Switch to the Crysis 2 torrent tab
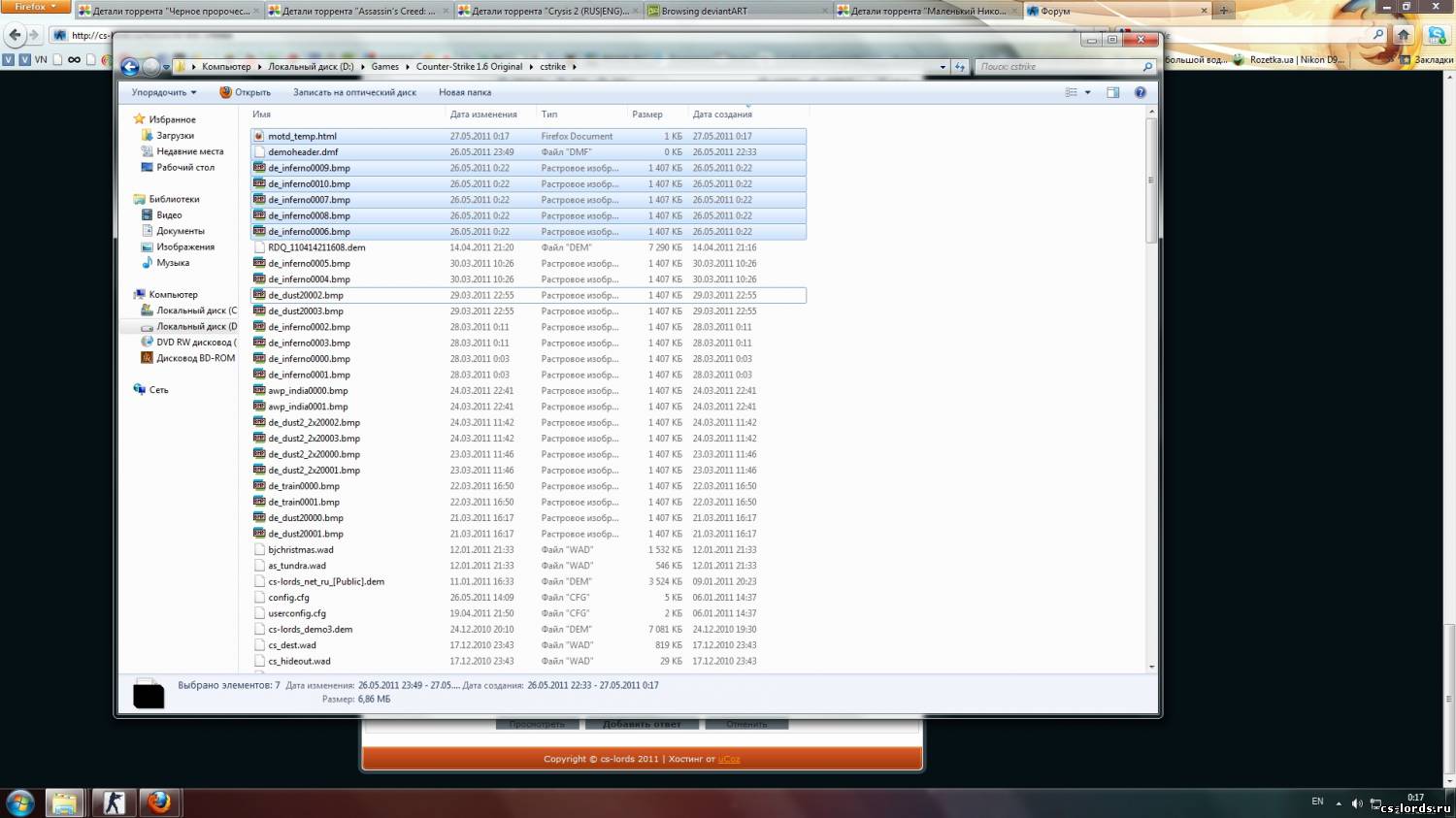 tap(549, 11)
